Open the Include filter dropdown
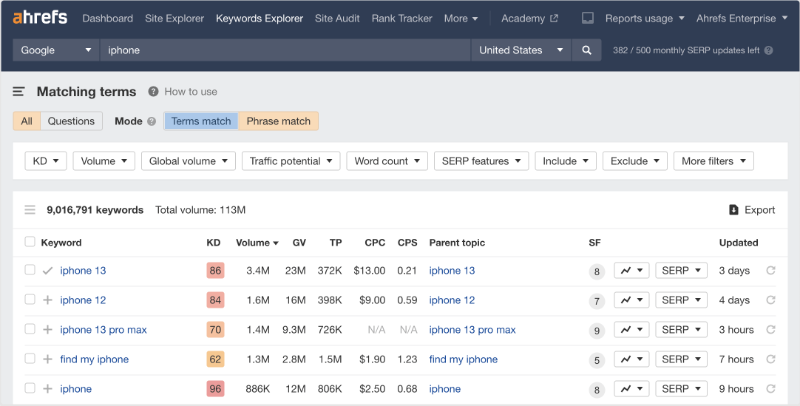 [565, 161]
